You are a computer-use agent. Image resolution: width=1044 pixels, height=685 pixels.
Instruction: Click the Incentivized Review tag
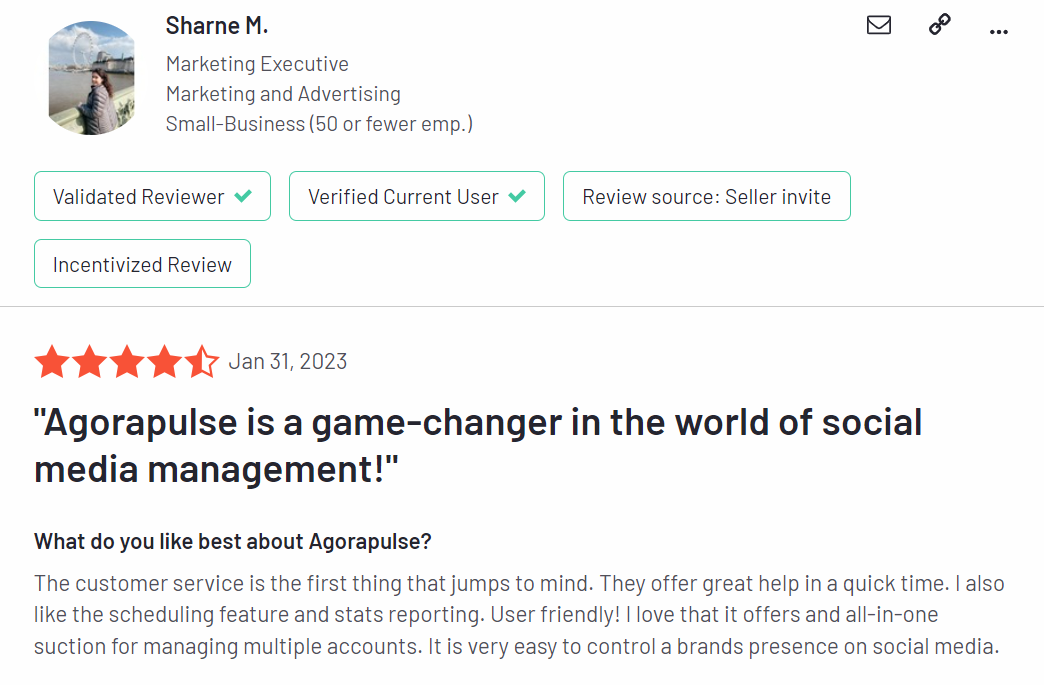[142, 264]
